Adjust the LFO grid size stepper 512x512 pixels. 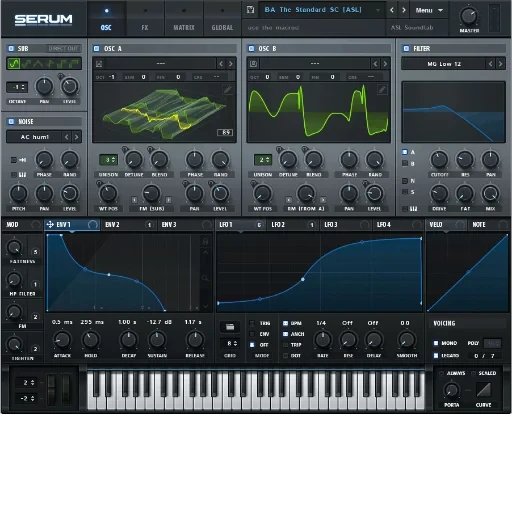pyautogui.click(x=230, y=343)
